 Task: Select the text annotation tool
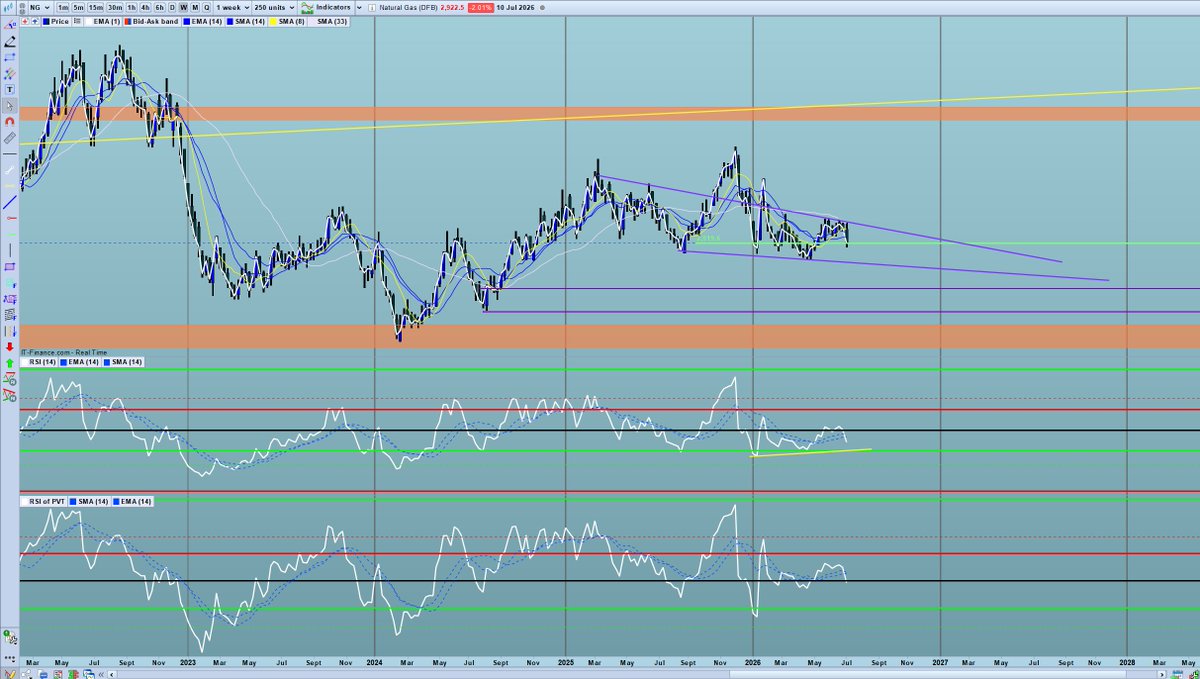point(10,89)
